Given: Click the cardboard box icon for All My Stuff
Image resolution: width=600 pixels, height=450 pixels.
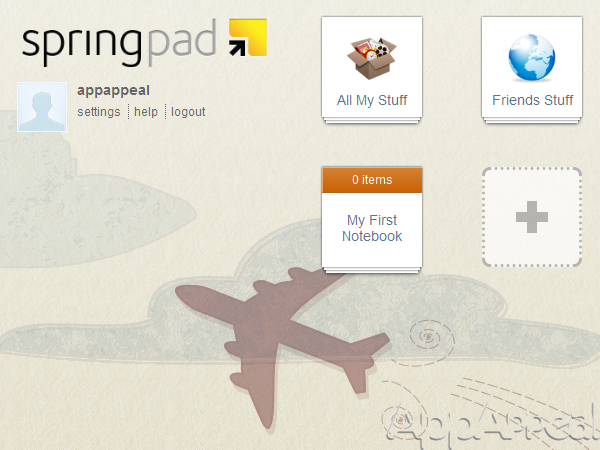Looking at the screenshot, I should (x=372, y=59).
